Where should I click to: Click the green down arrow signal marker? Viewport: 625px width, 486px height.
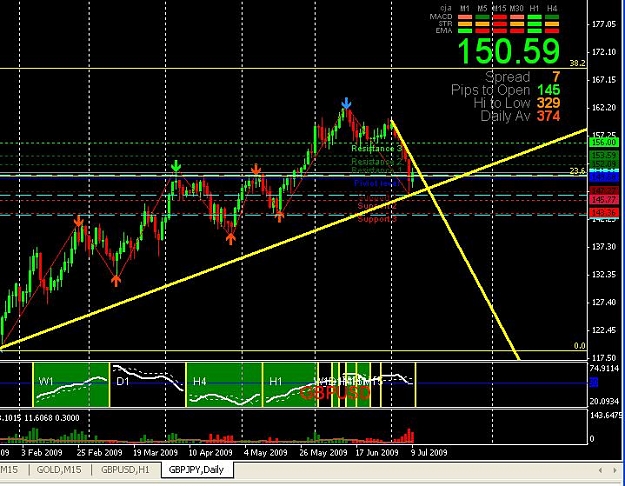(175, 165)
